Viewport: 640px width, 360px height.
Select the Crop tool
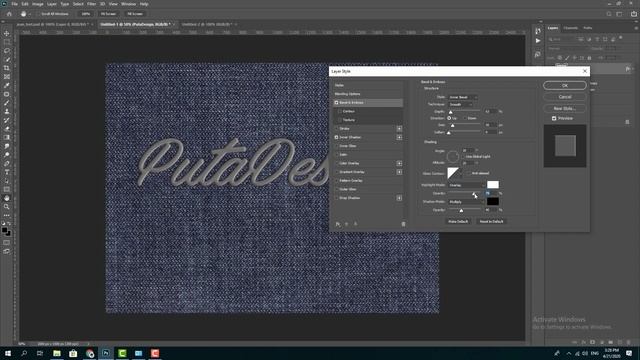pyautogui.click(x=7, y=68)
